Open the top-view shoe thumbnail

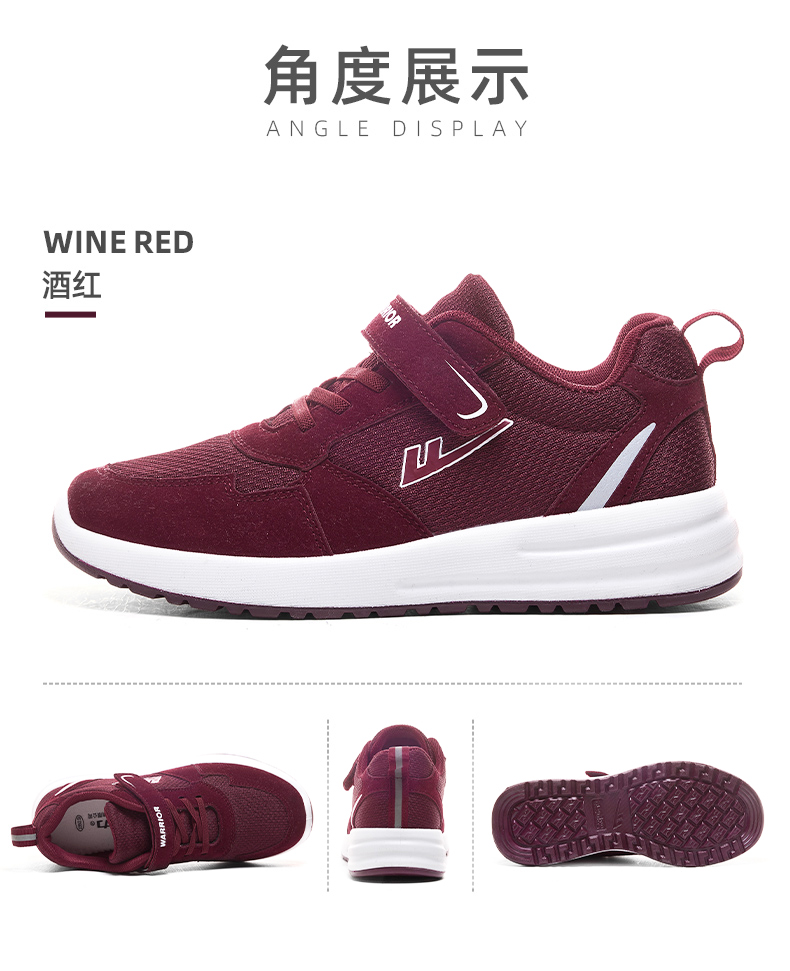point(161,816)
